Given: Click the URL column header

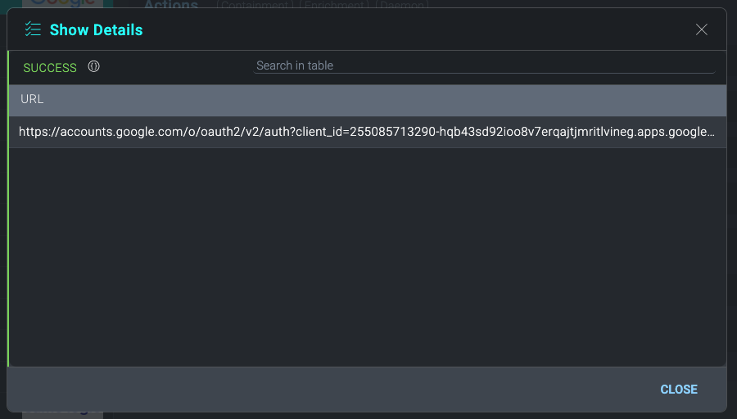Looking at the screenshot, I should point(32,100).
